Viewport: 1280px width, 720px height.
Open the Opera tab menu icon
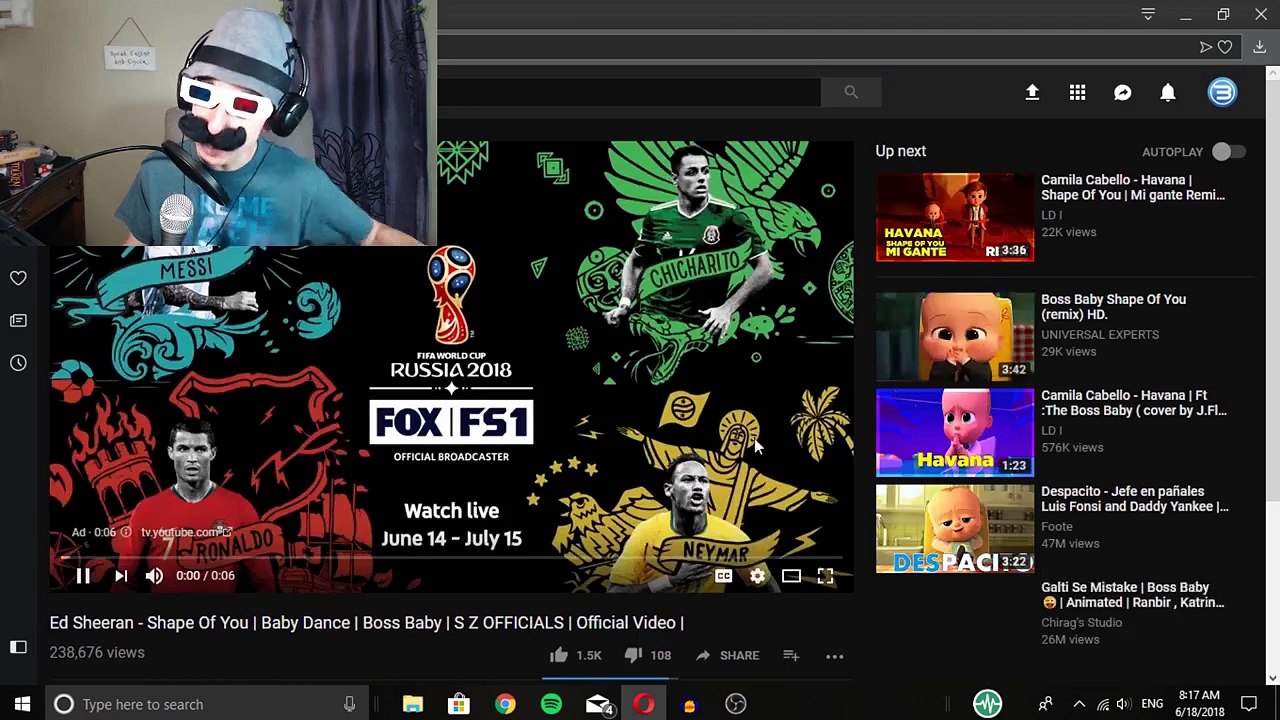tap(1148, 15)
